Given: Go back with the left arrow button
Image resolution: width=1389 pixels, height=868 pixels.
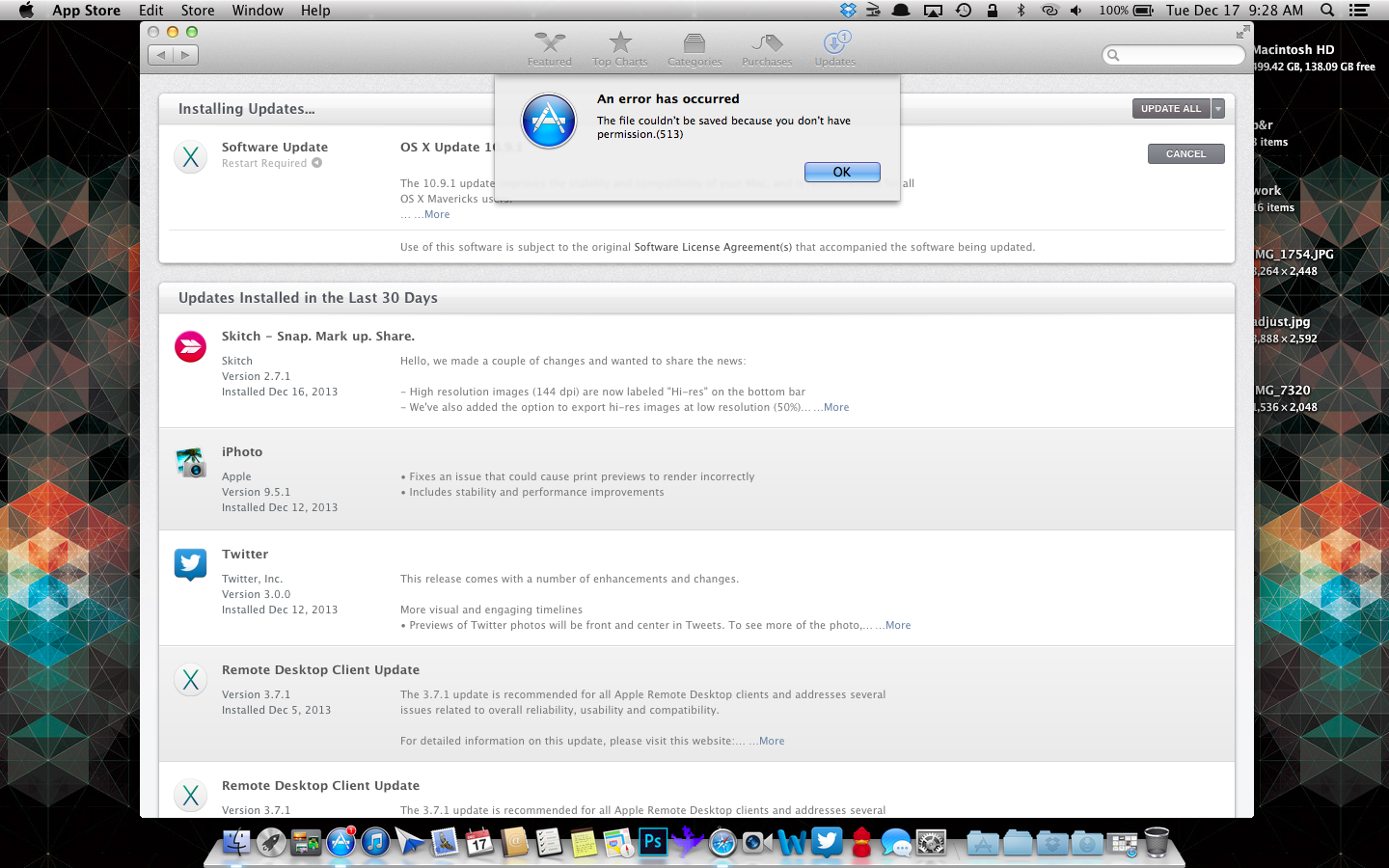Looking at the screenshot, I should pos(161,55).
